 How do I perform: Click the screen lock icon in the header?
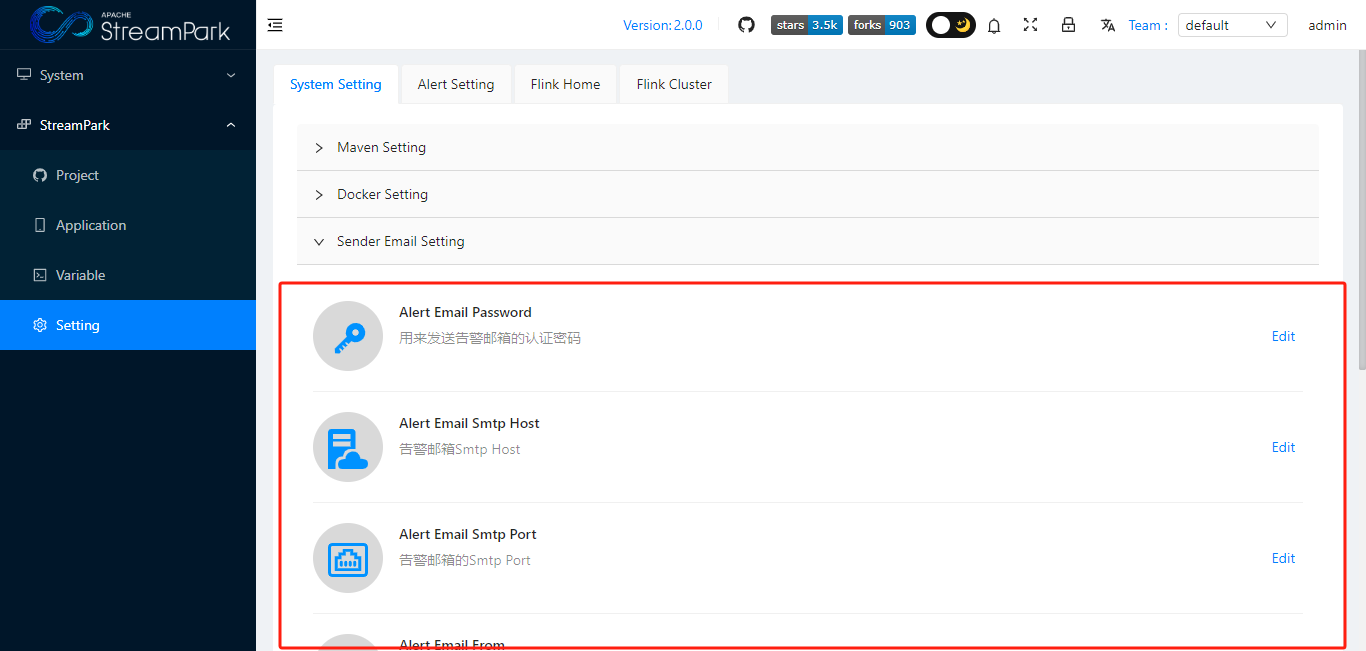[x=1069, y=25]
